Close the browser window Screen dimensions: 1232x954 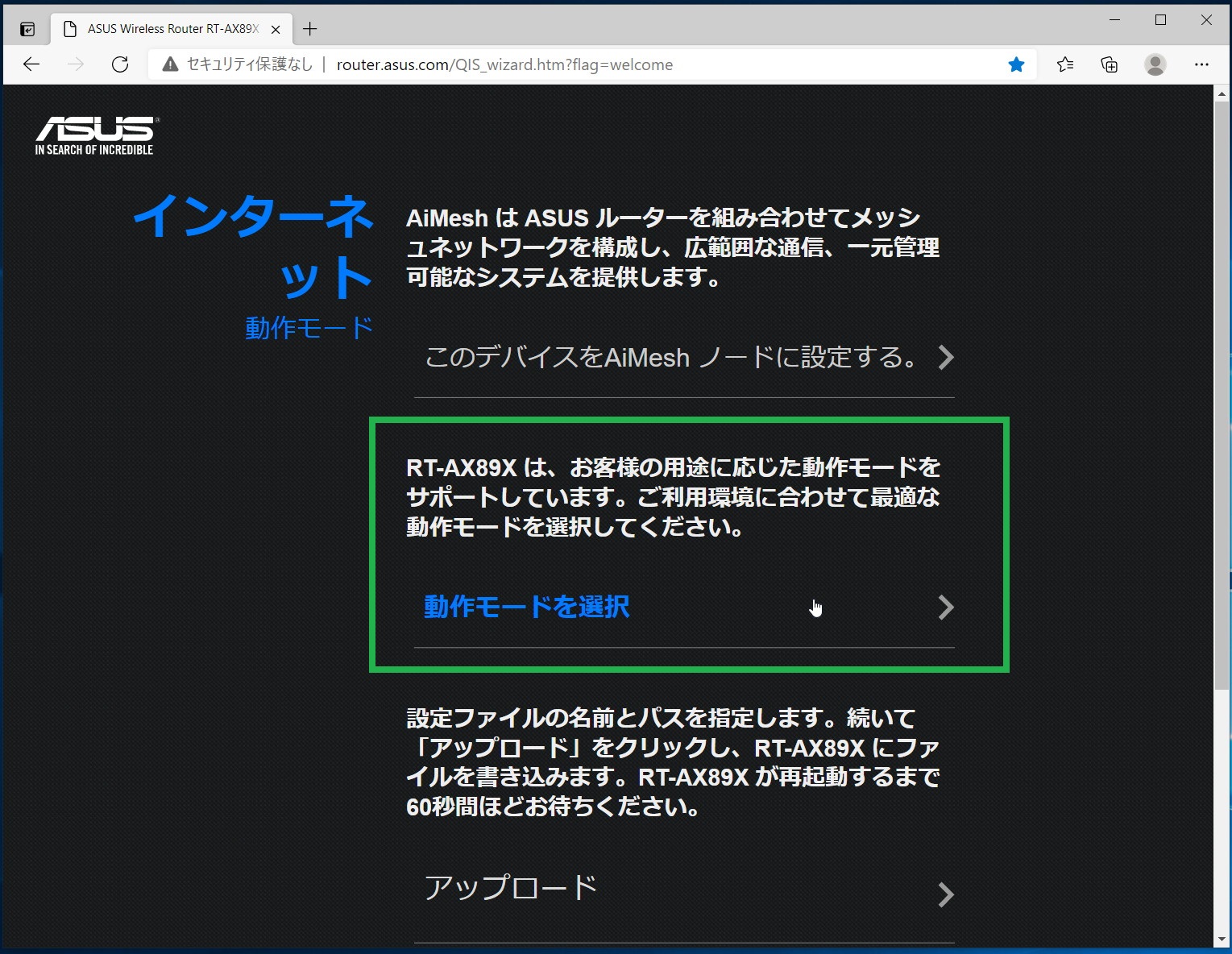1206,20
